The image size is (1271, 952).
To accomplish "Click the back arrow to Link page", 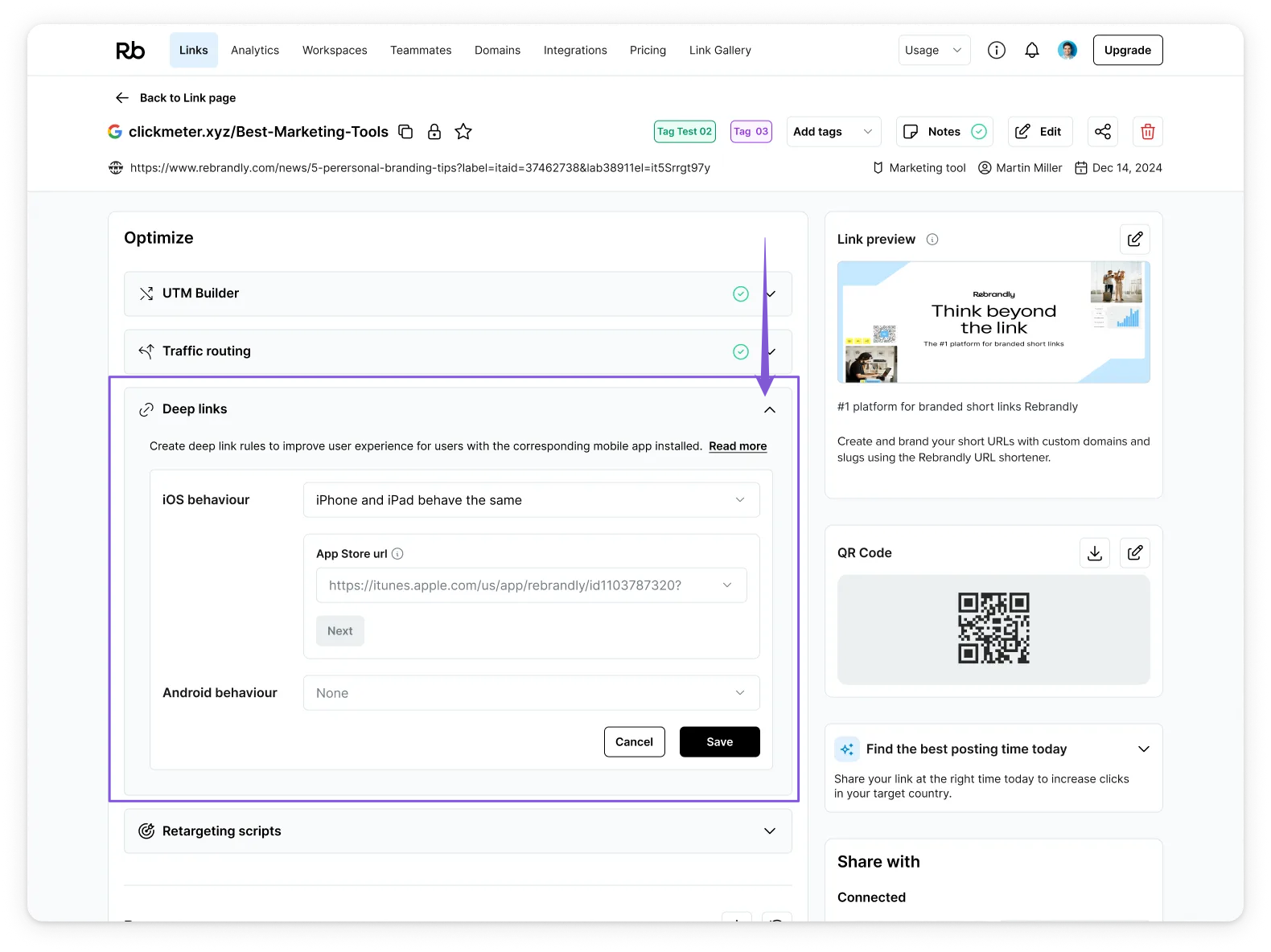I will click(x=122, y=97).
